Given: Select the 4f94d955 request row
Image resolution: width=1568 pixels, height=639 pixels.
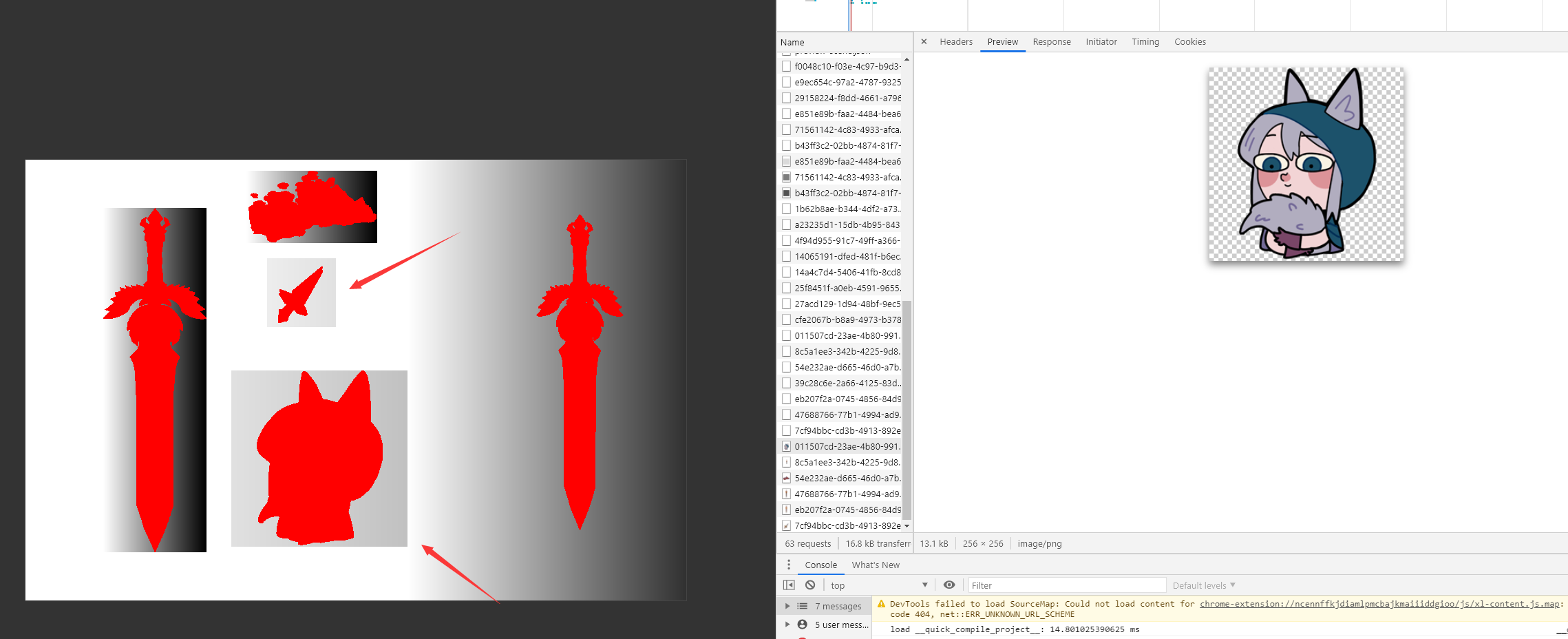Looking at the screenshot, I should pos(841,240).
